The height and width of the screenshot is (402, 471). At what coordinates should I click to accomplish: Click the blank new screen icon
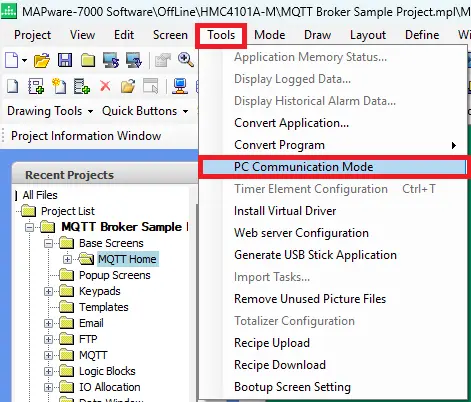[13, 86]
